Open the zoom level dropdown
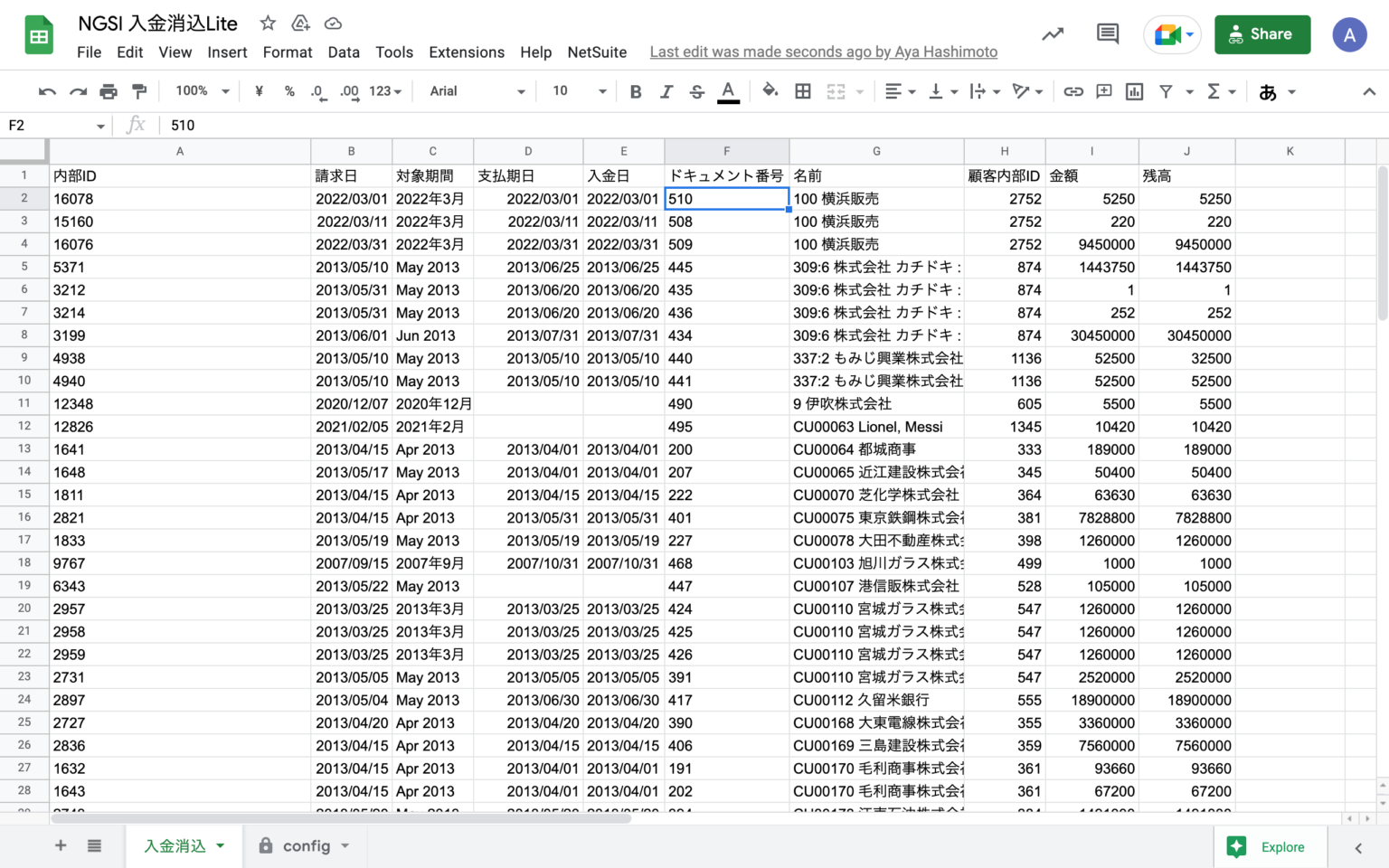The image size is (1389, 868). coord(201,90)
